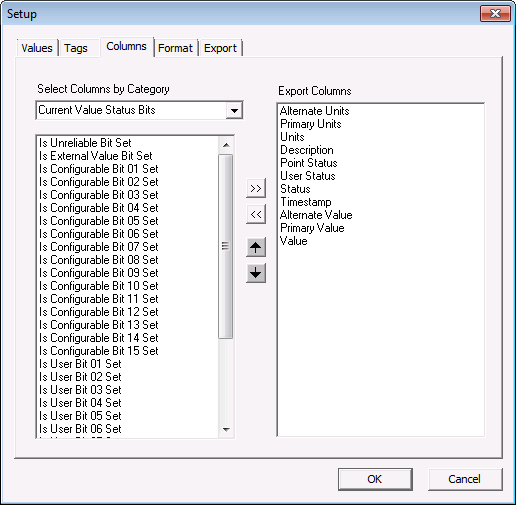Select 'Is Configurable Bit 10 Set'

click(x=98, y=286)
